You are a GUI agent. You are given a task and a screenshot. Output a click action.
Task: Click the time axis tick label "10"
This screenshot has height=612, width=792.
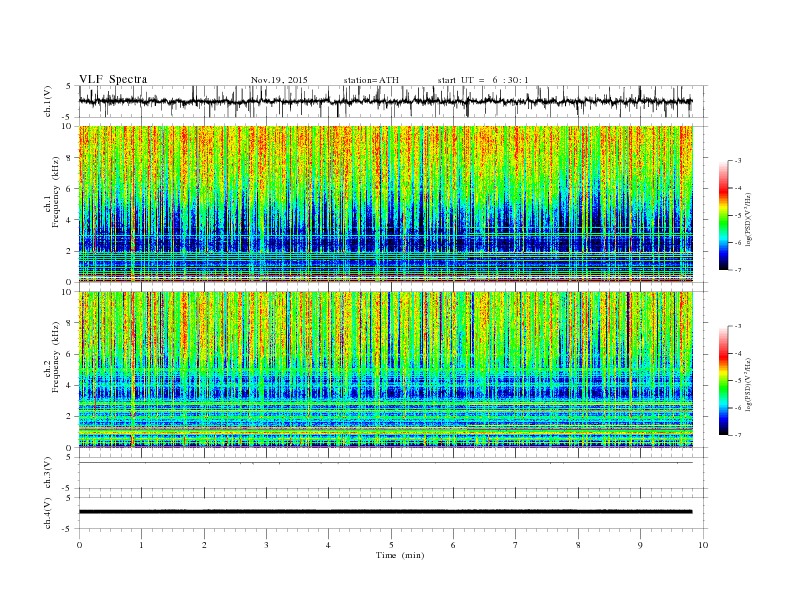[x=703, y=545]
